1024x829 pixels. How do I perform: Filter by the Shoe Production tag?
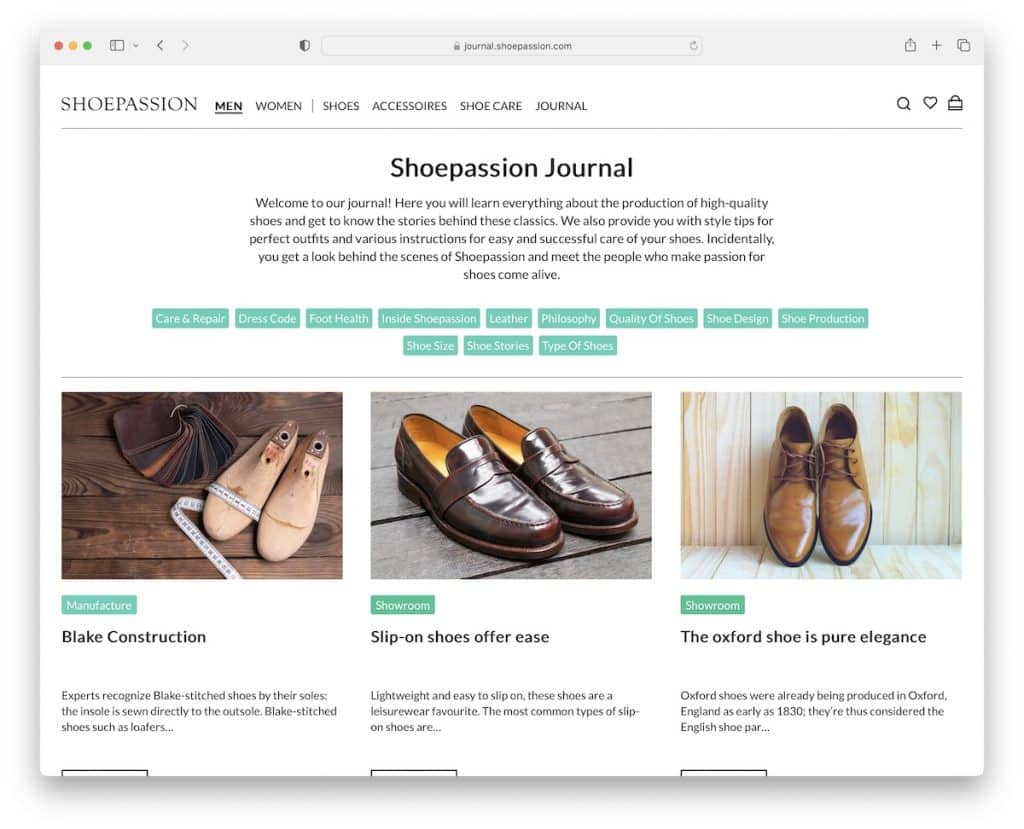[823, 319]
